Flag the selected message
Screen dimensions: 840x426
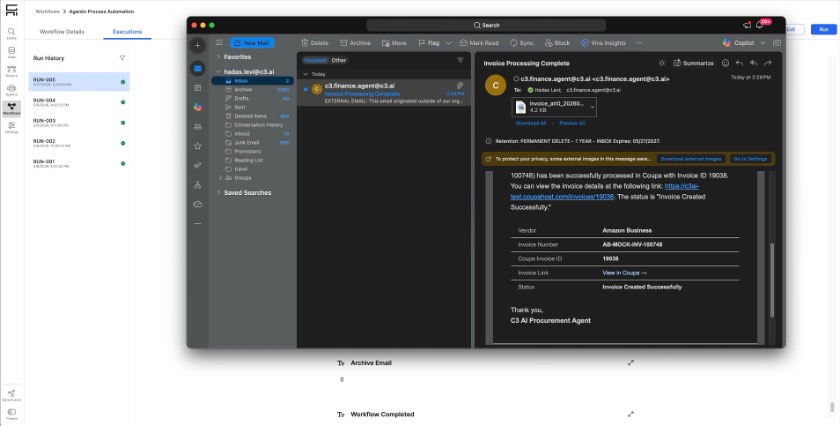click(x=429, y=43)
